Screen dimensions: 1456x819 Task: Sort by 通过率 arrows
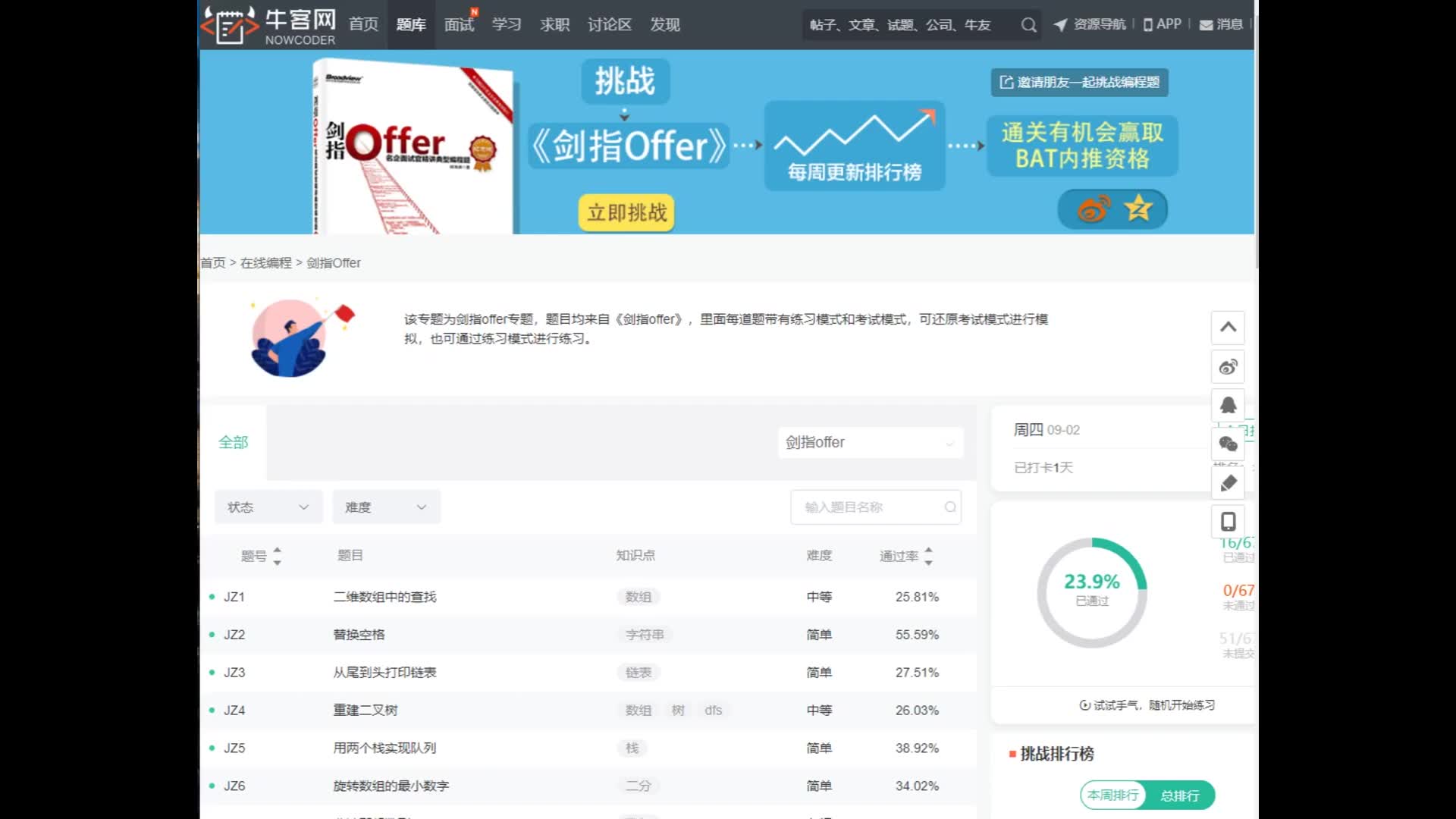point(928,556)
